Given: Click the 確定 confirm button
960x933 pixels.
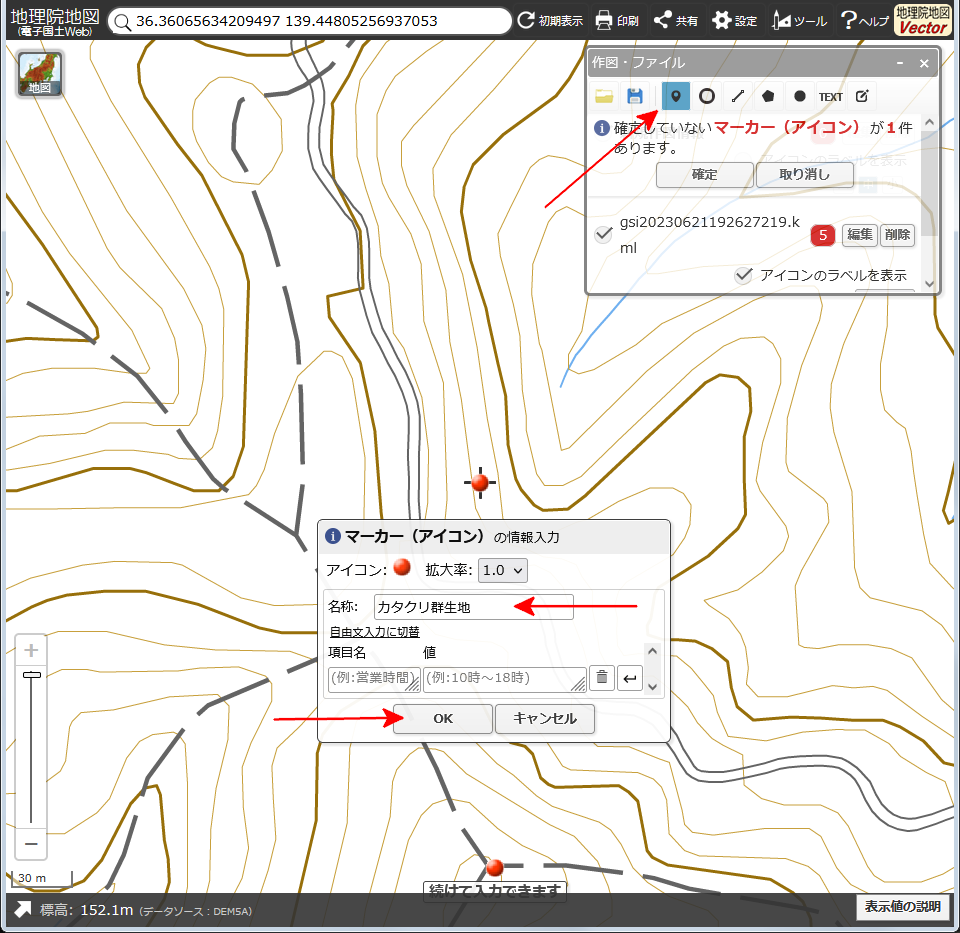Looking at the screenshot, I should (704, 174).
